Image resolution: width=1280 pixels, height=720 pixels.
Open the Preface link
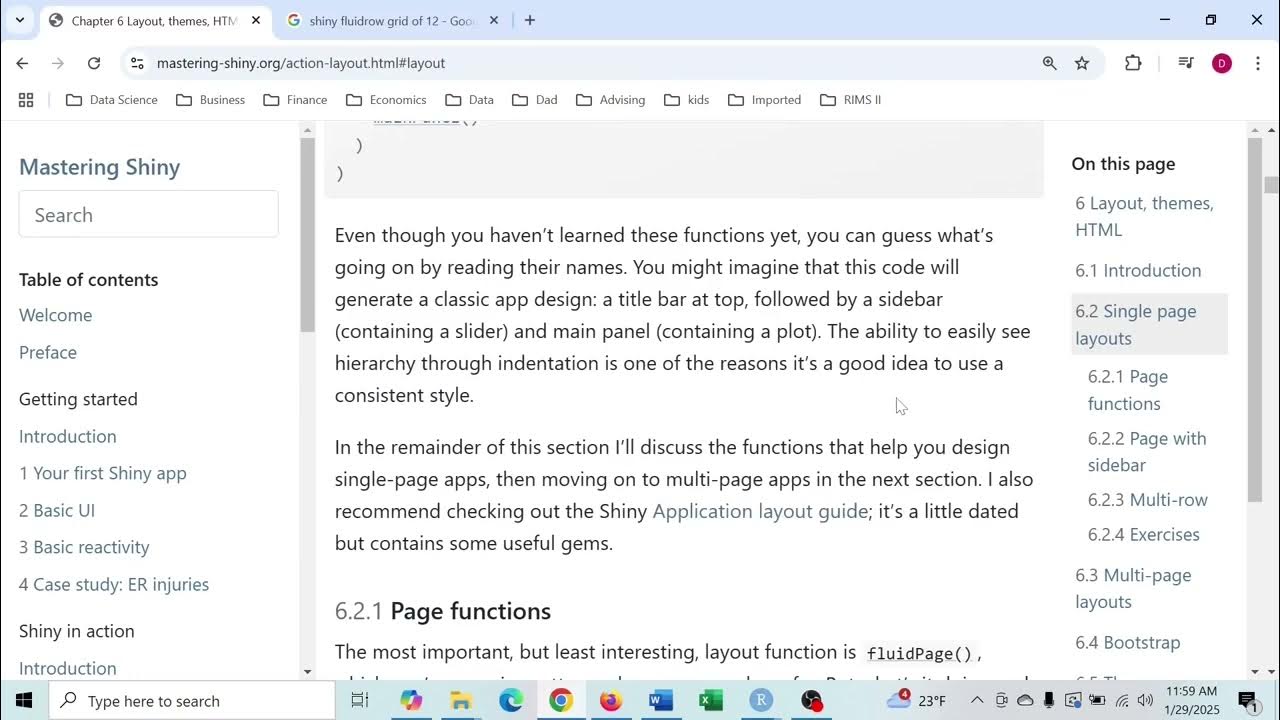point(48,352)
